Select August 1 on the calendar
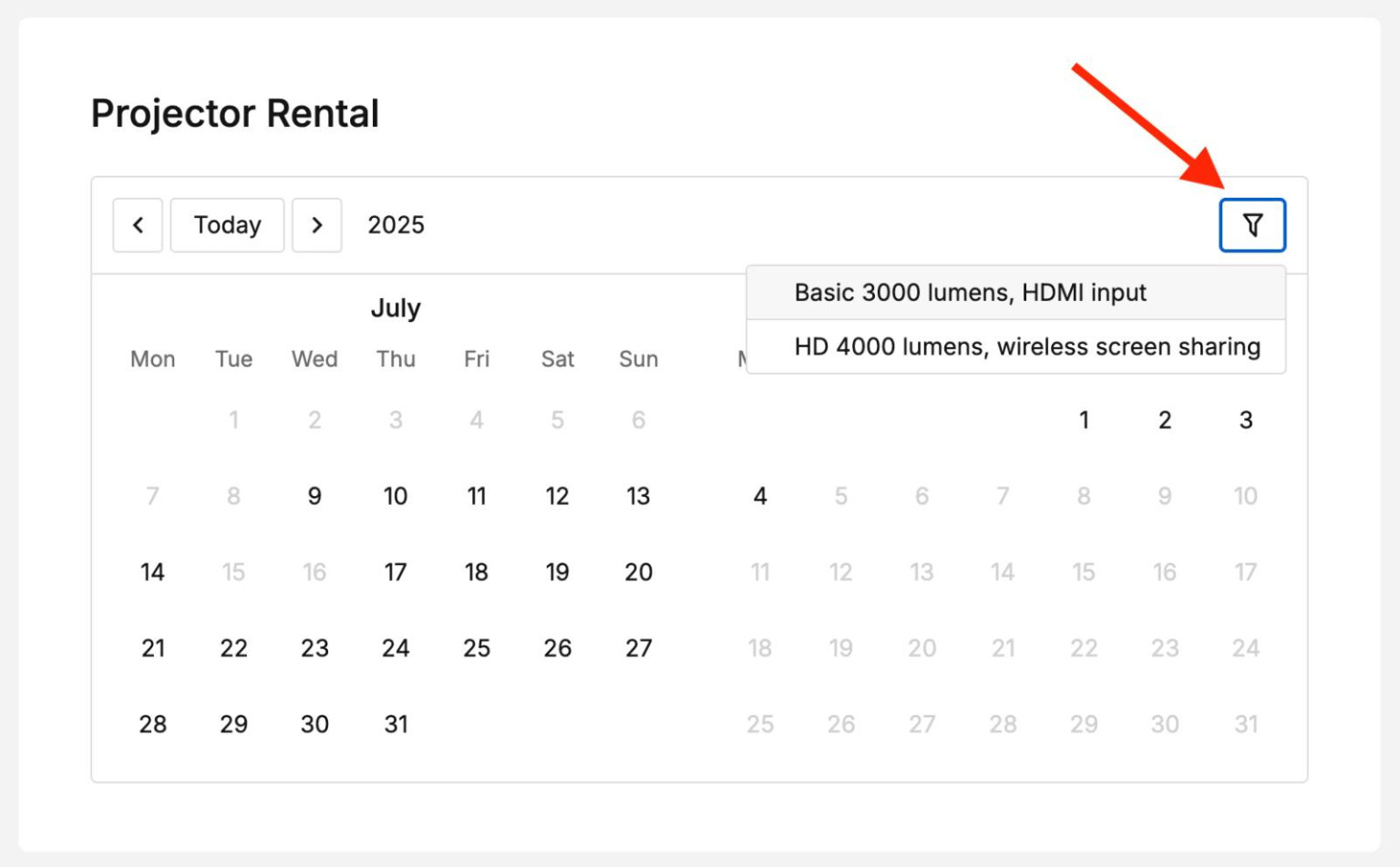This screenshot has width=1400, height=867. point(1084,420)
